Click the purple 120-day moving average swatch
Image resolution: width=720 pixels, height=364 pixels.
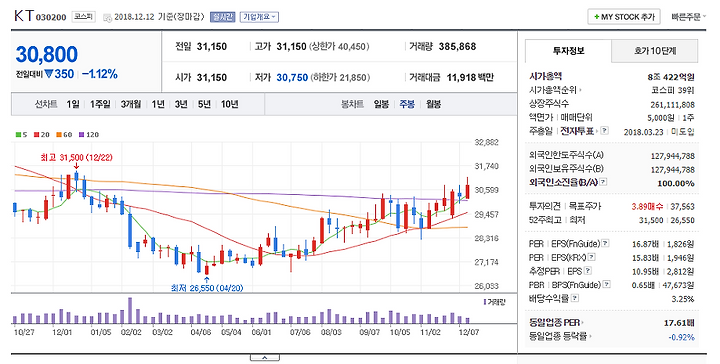click(x=82, y=135)
